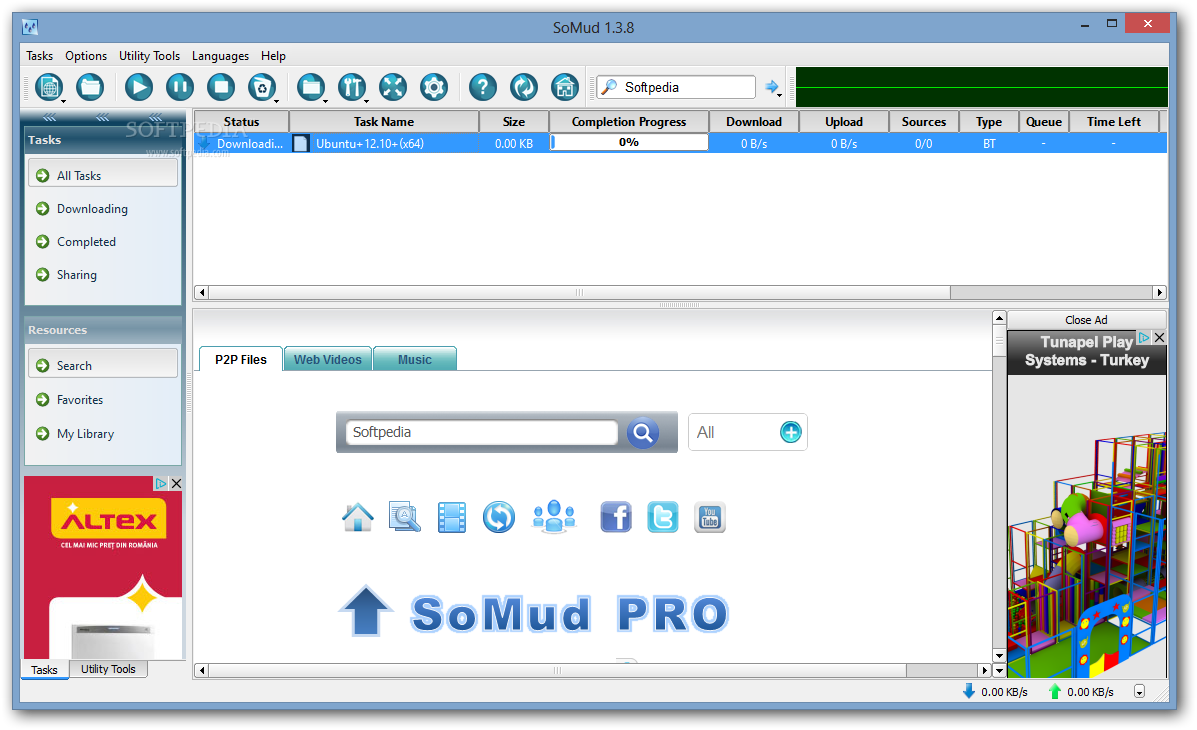The image size is (1197, 730).
Task: Open settings via the gear toolbar icon
Action: (434, 87)
